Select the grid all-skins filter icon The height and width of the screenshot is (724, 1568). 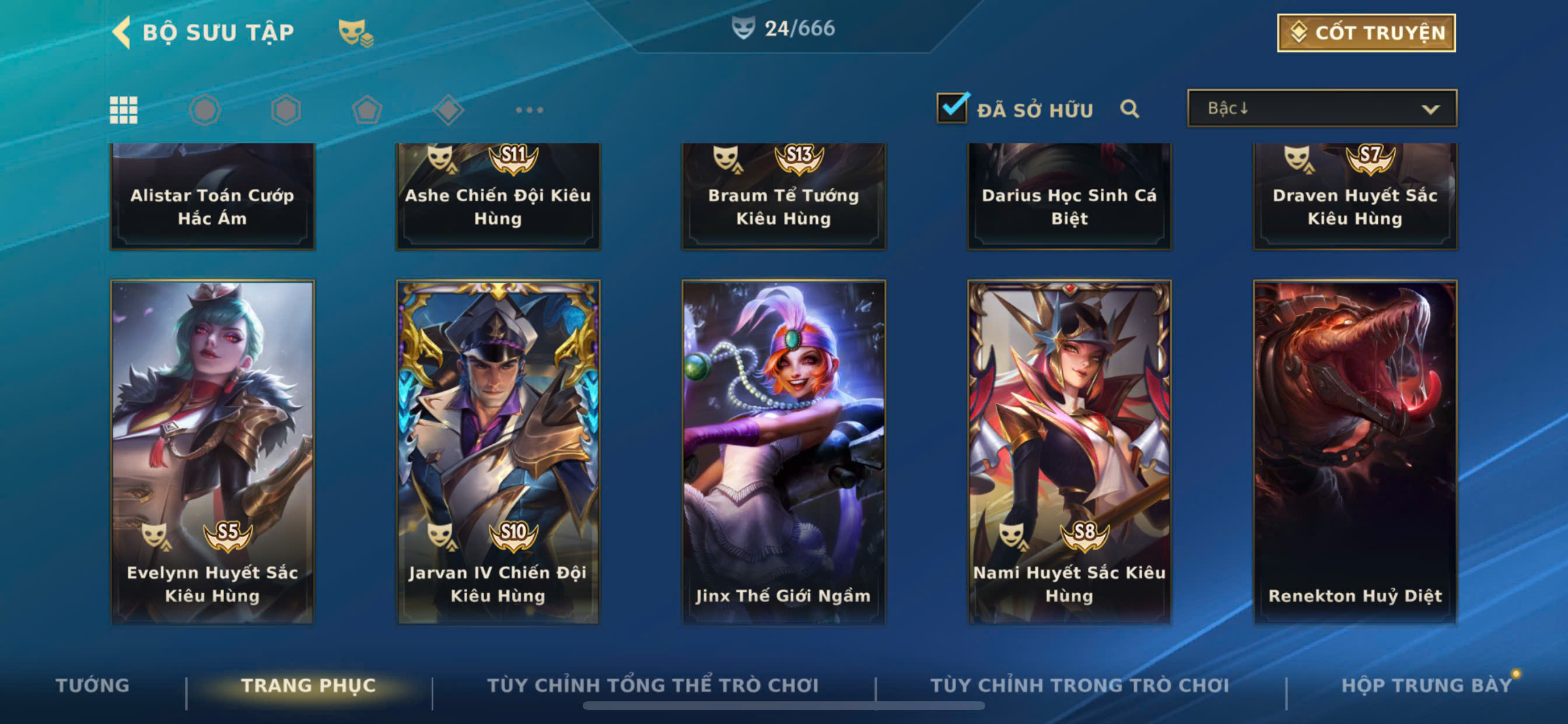124,110
